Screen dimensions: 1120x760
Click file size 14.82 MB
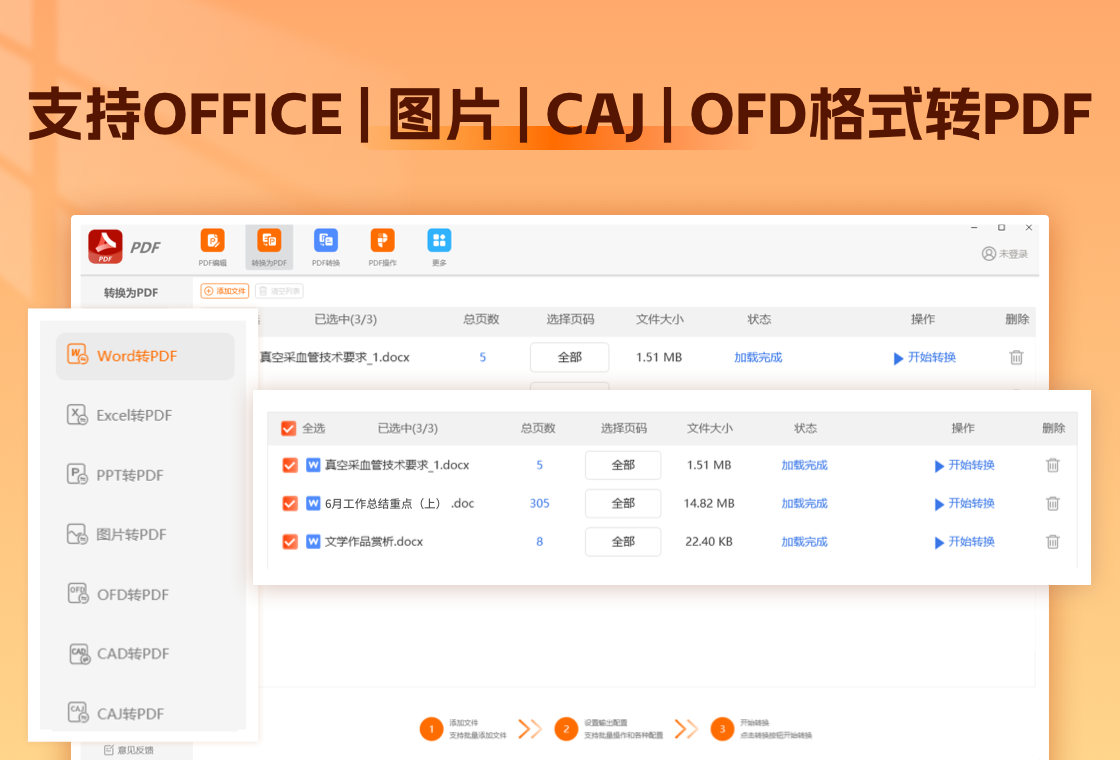[x=709, y=504]
